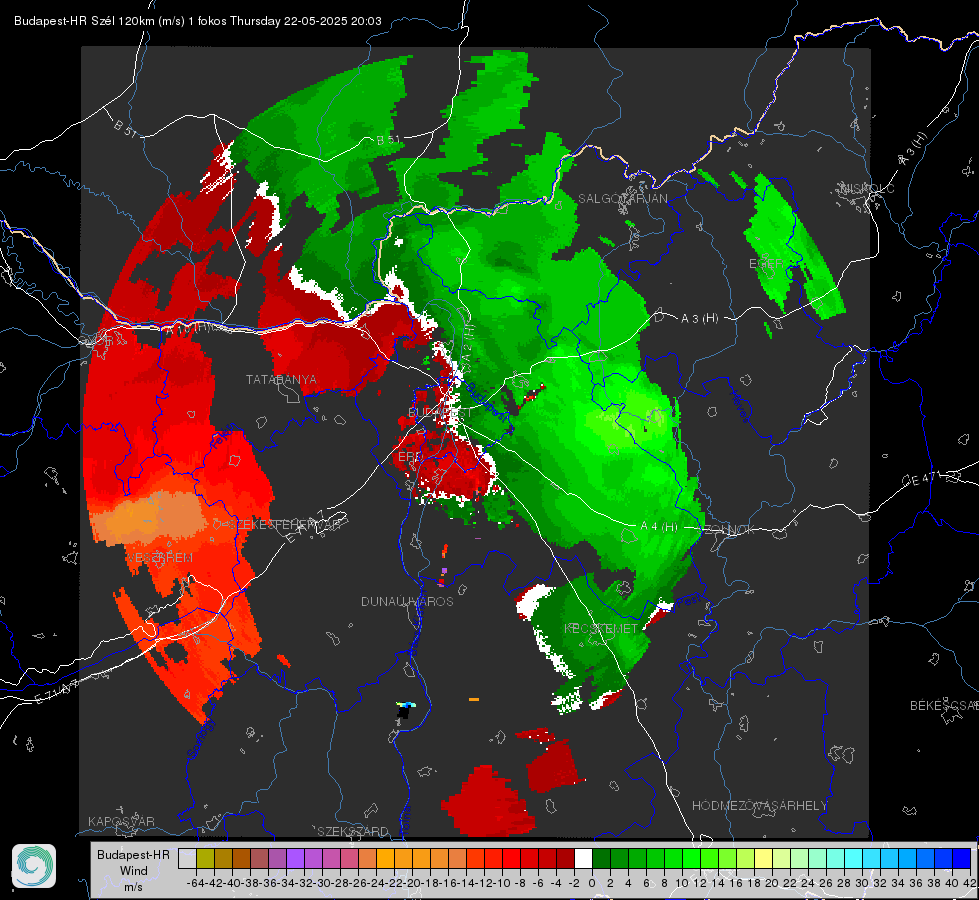Click the grey swatch left of -64
Image resolution: width=979 pixels, height=900 pixels.
187,858
